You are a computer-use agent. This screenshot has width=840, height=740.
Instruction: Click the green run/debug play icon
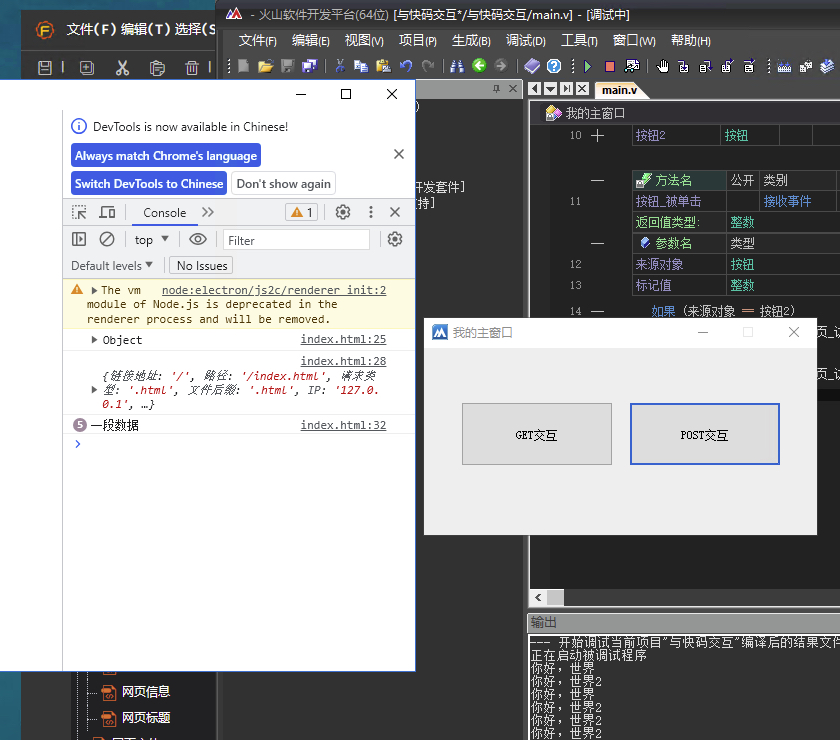[588, 66]
